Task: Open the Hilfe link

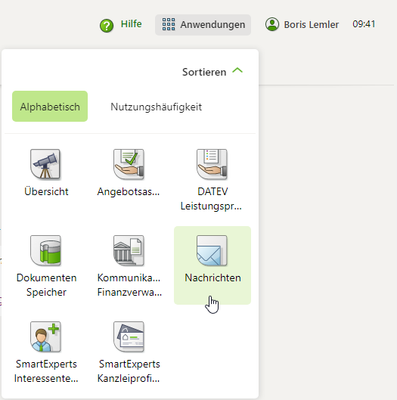Action: pos(131,24)
